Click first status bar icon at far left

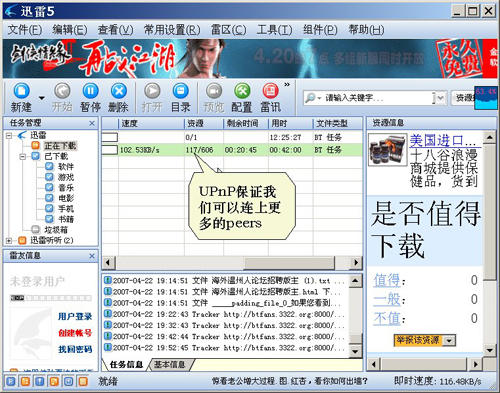tap(11, 381)
